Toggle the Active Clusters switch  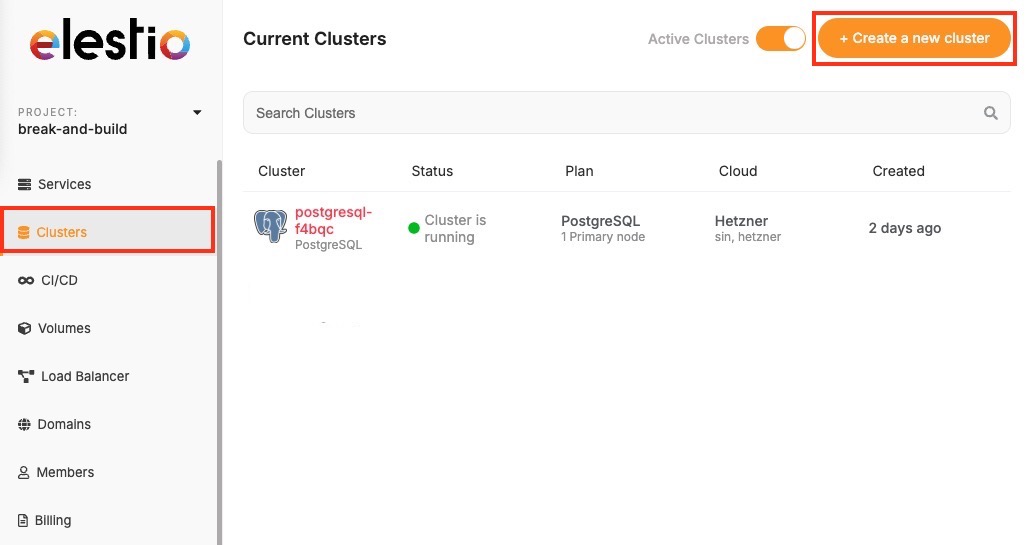click(781, 39)
